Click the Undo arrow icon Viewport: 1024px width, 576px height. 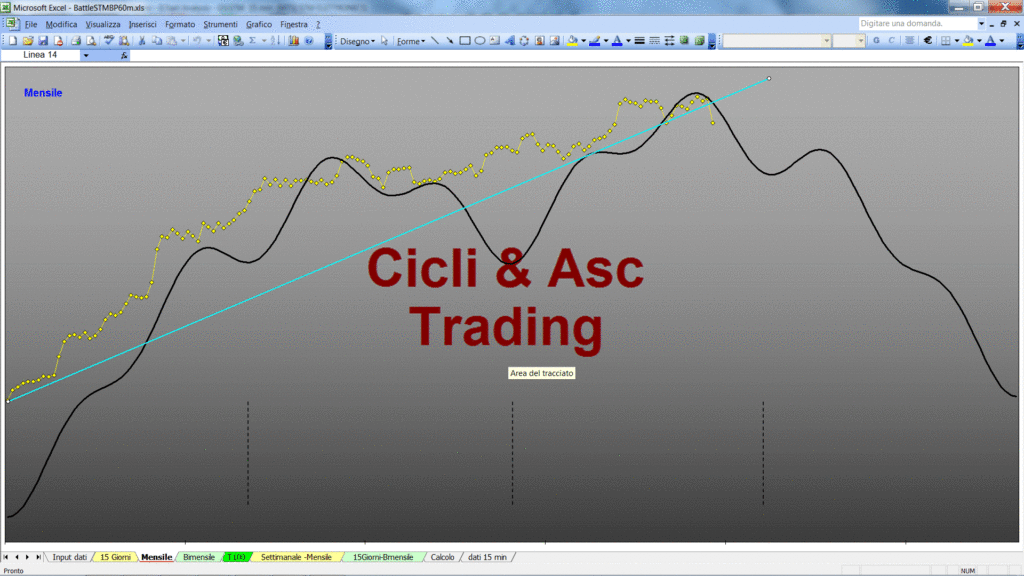click(x=197, y=40)
